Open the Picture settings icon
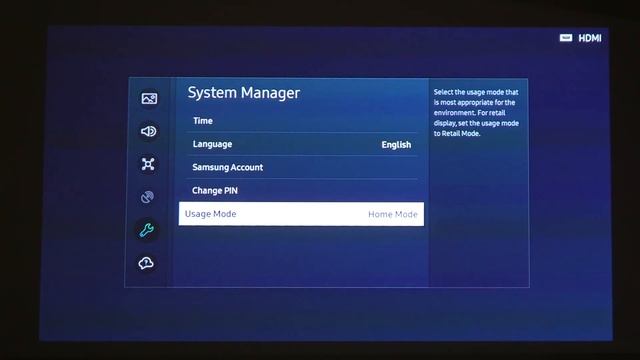This screenshot has height=360, width=640. [149, 98]
